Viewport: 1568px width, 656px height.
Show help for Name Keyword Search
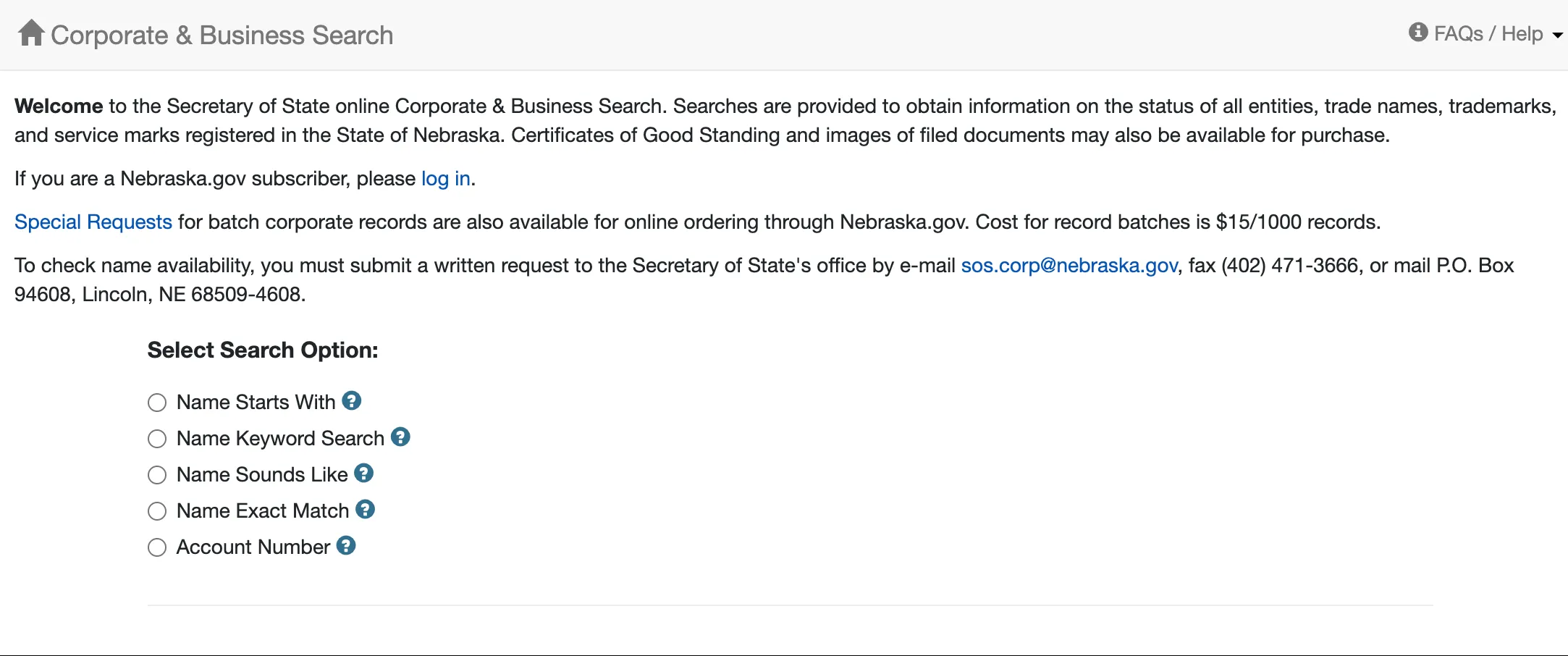[400, 437]
